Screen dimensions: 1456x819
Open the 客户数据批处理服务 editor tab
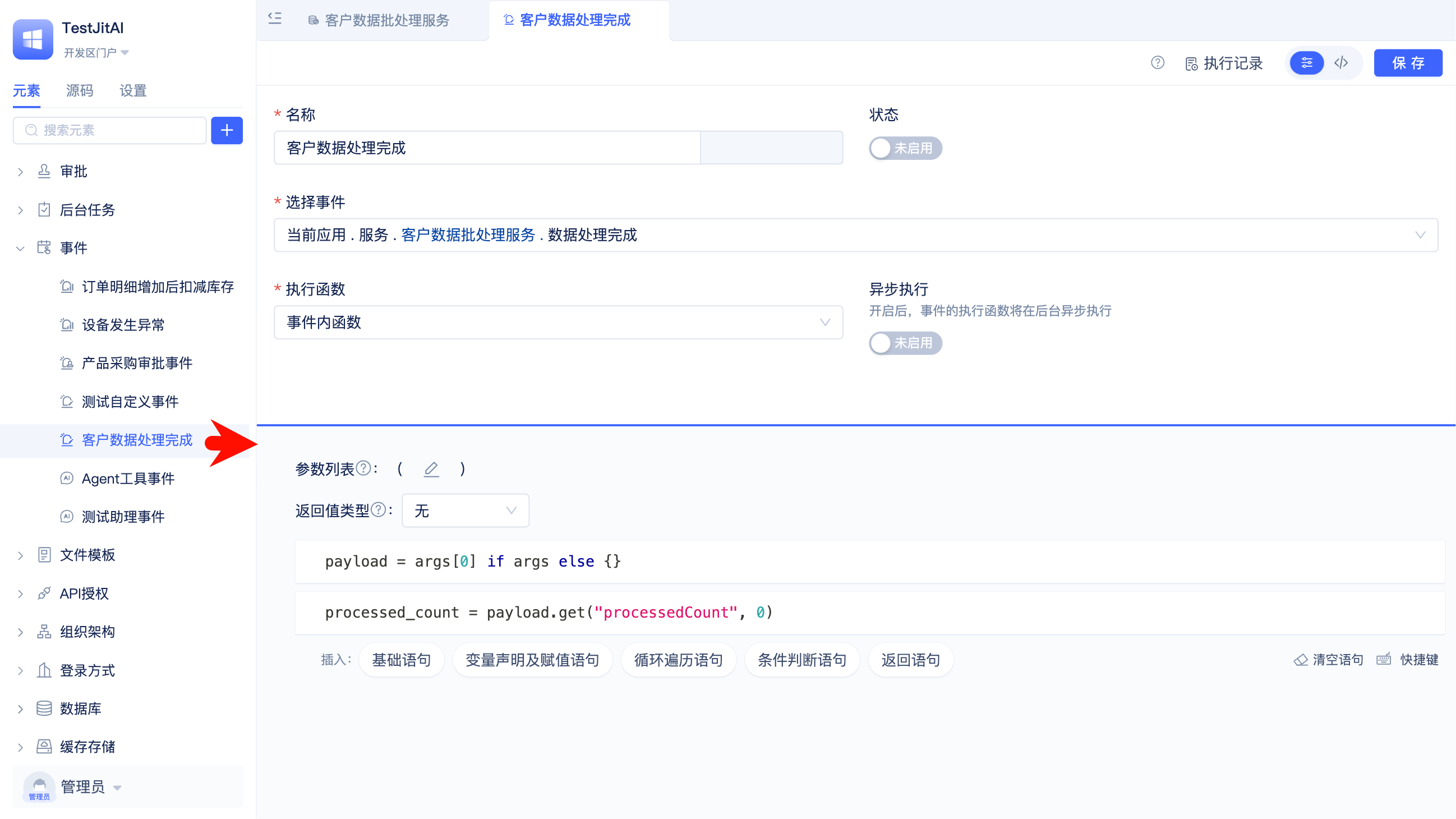(x=378, y=20)
